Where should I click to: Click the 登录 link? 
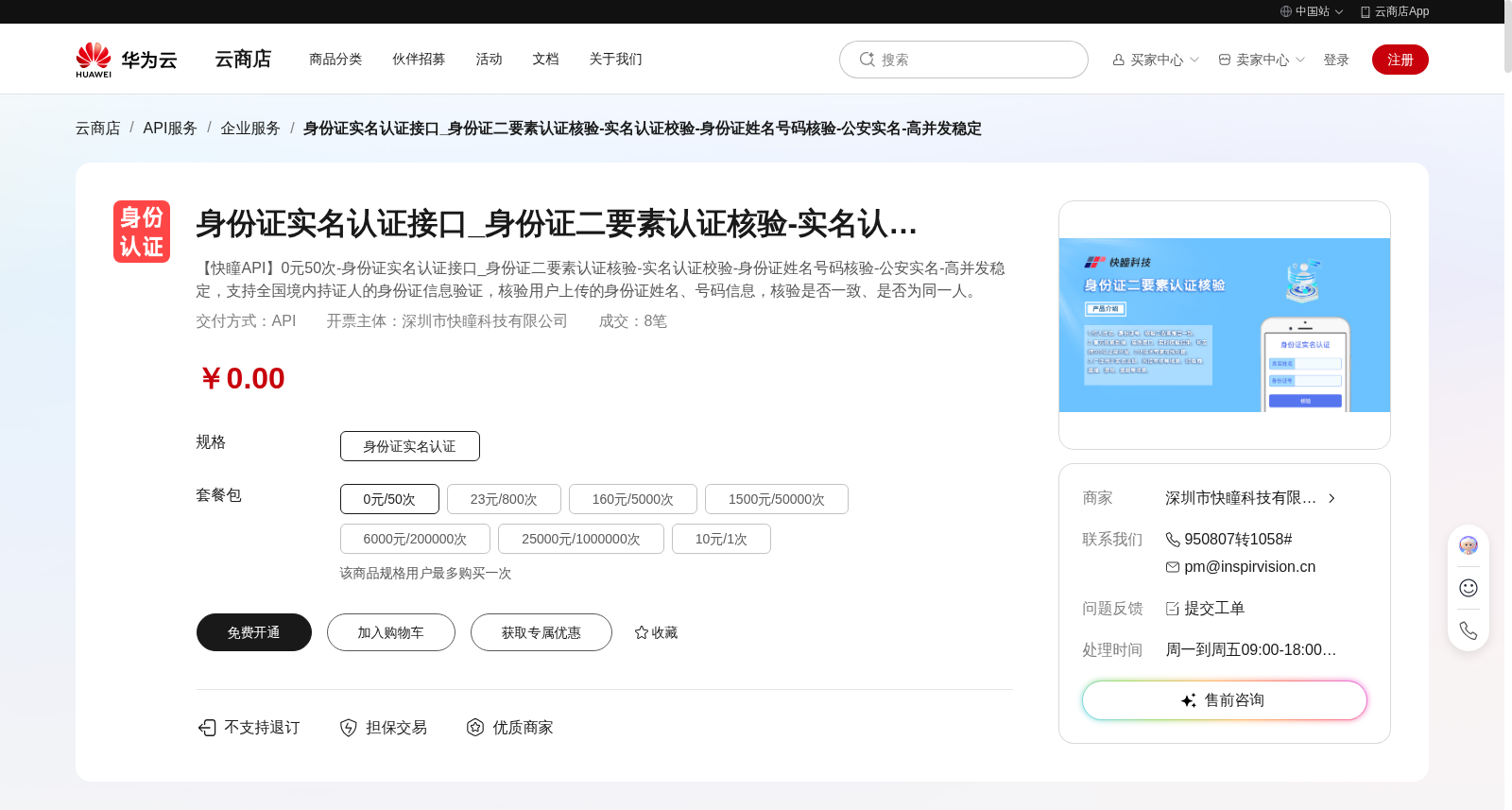coord(1336,60)
